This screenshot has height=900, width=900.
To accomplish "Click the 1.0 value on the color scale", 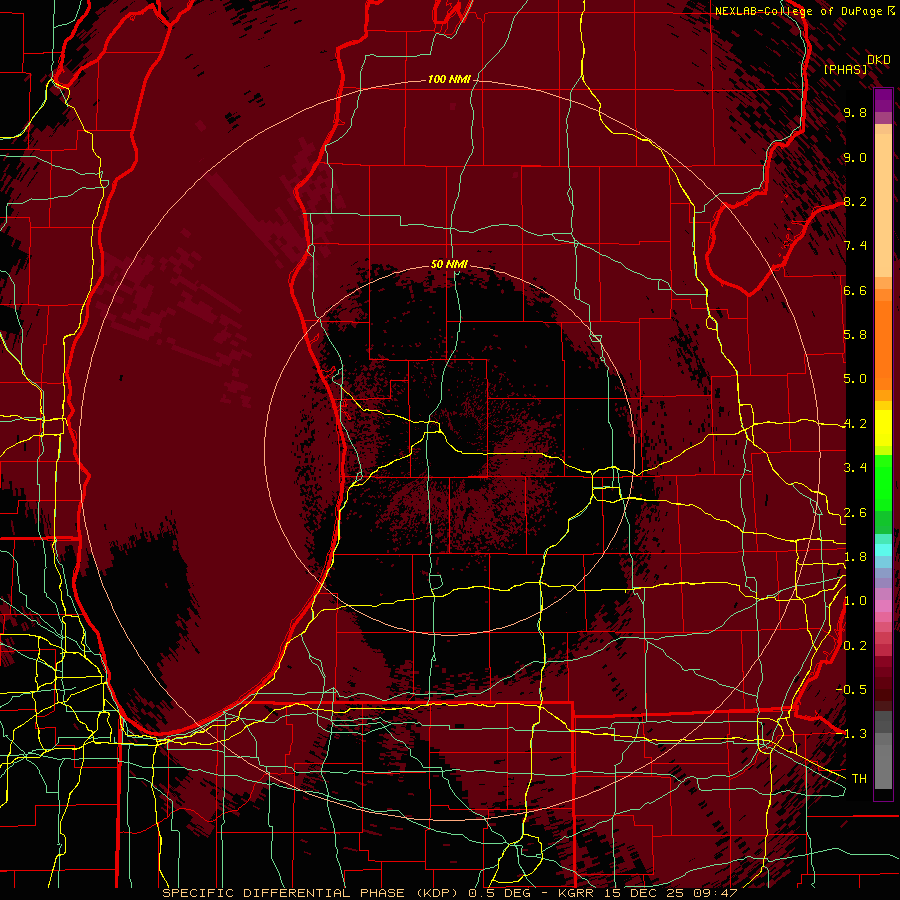I will click(855, 601).
